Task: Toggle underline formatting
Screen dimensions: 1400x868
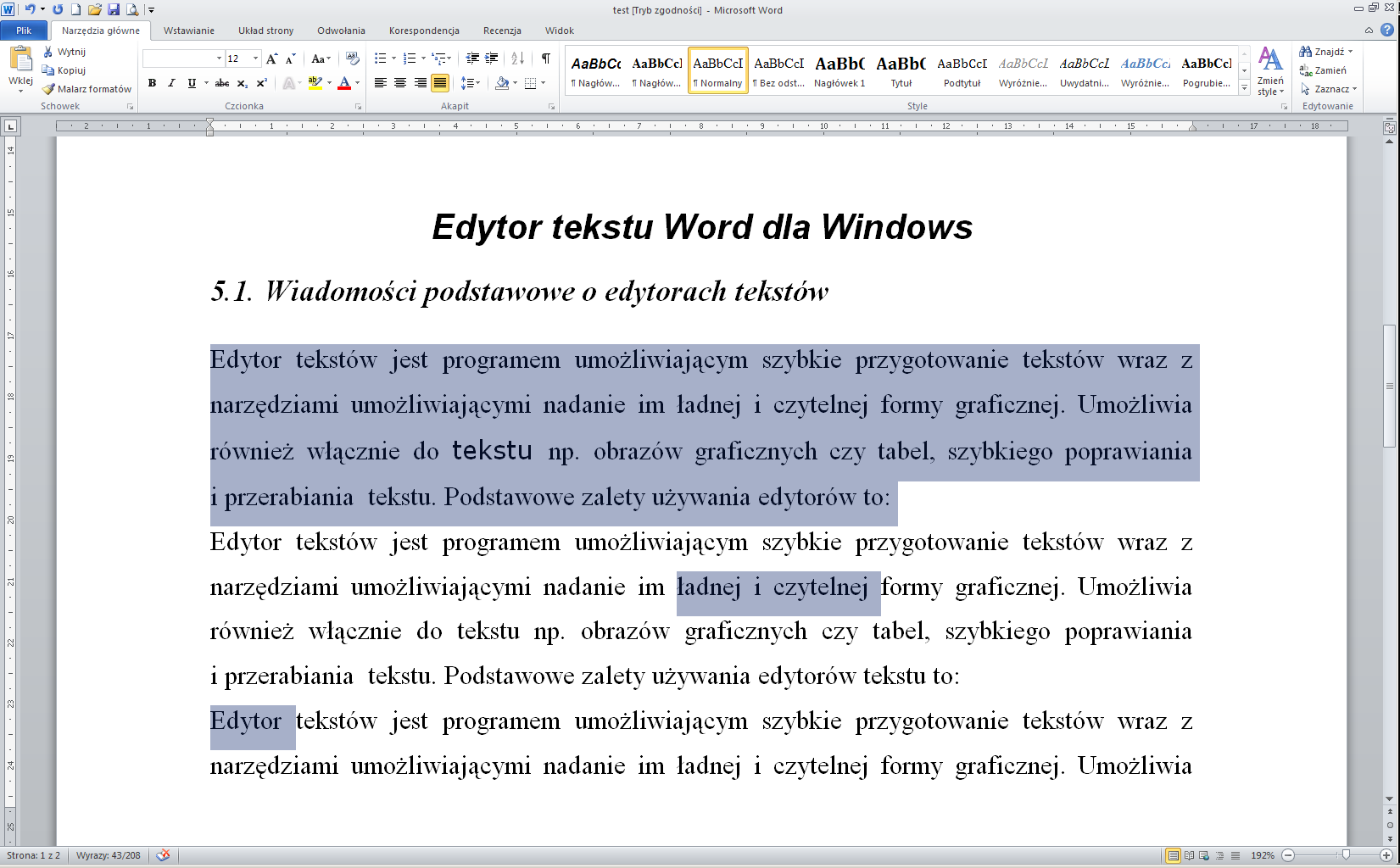Action: 192,83
